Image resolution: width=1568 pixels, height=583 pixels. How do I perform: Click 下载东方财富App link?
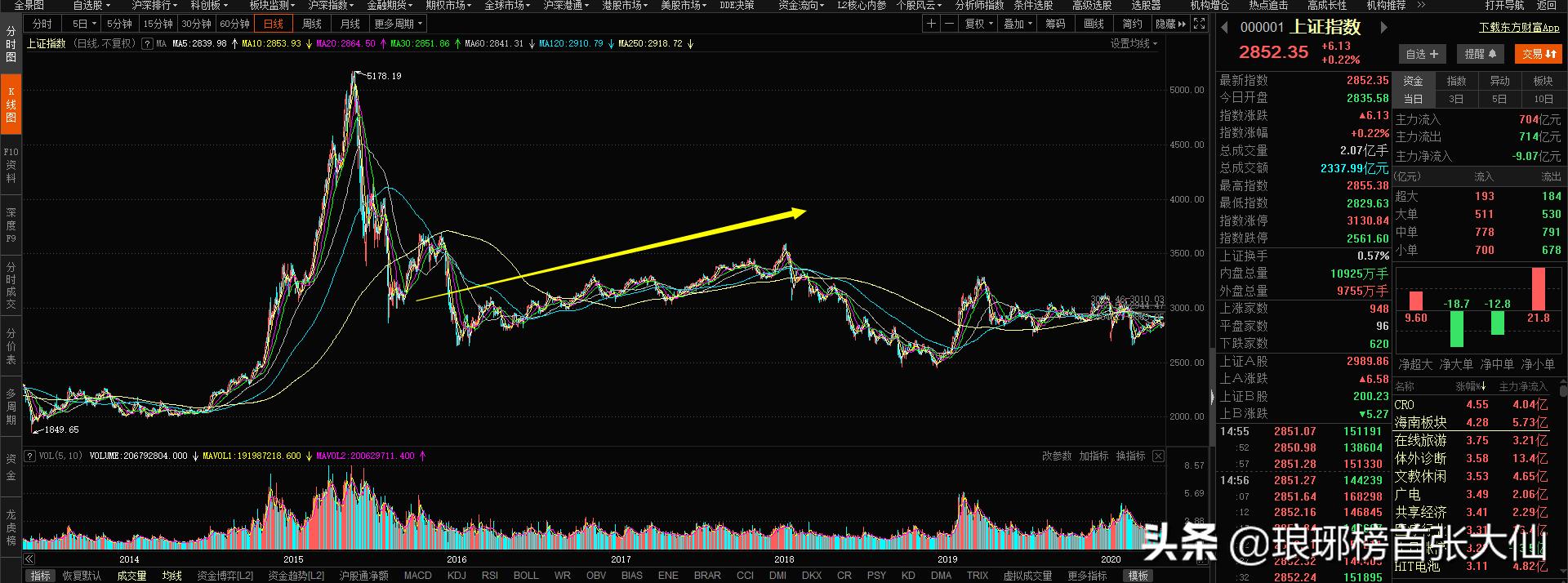[1519, 28]
